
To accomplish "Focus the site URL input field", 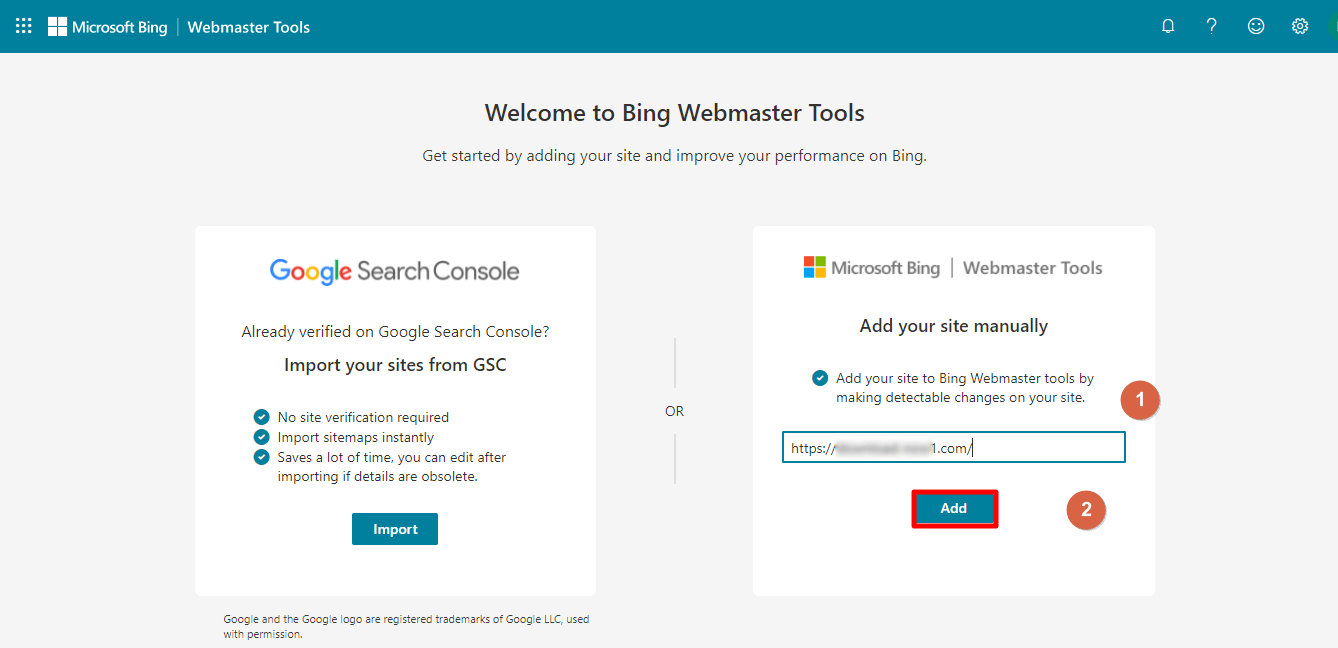I will click(954, 448).
